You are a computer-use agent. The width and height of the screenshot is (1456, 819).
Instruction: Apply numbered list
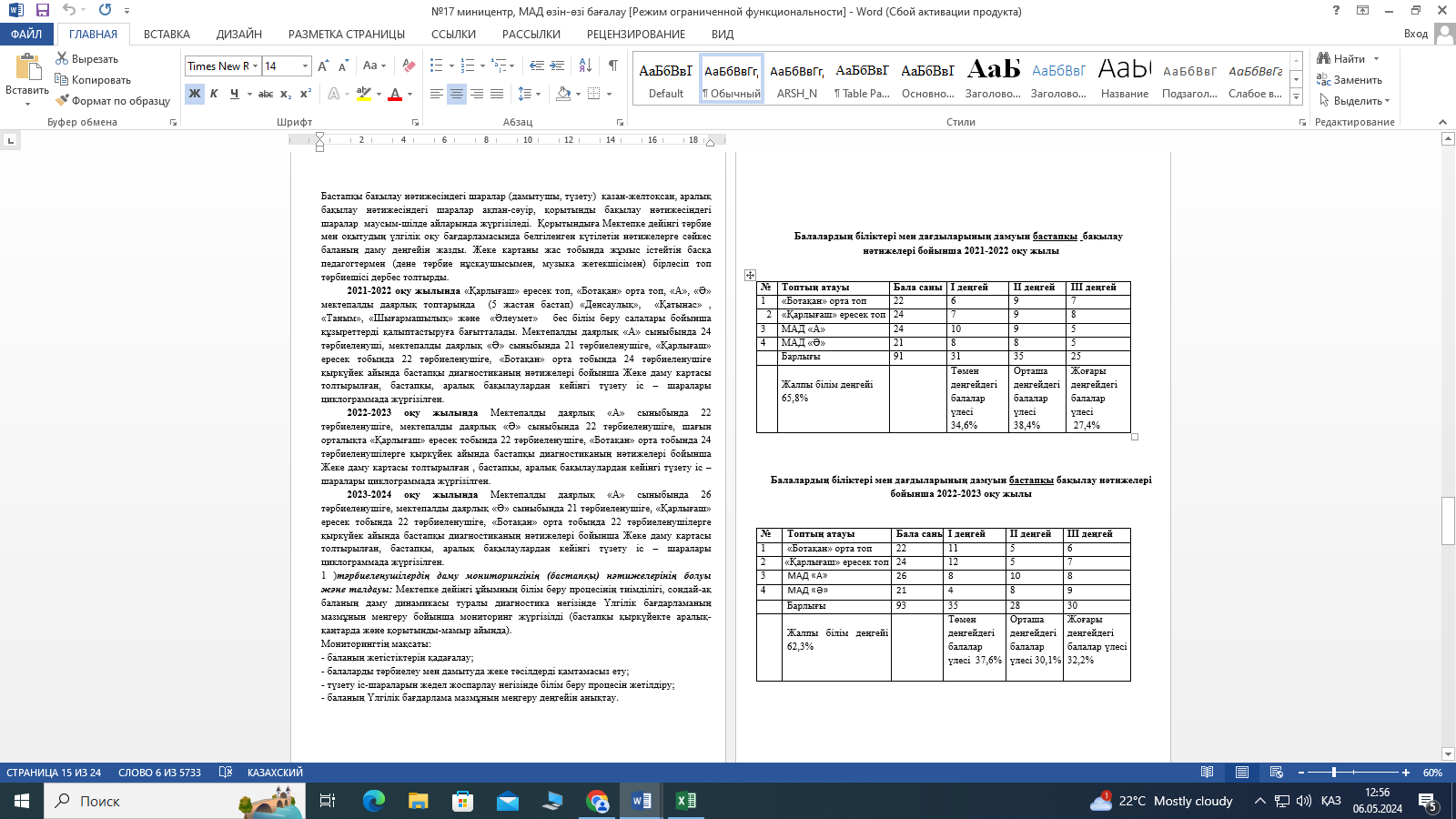[x=468, y=66]
